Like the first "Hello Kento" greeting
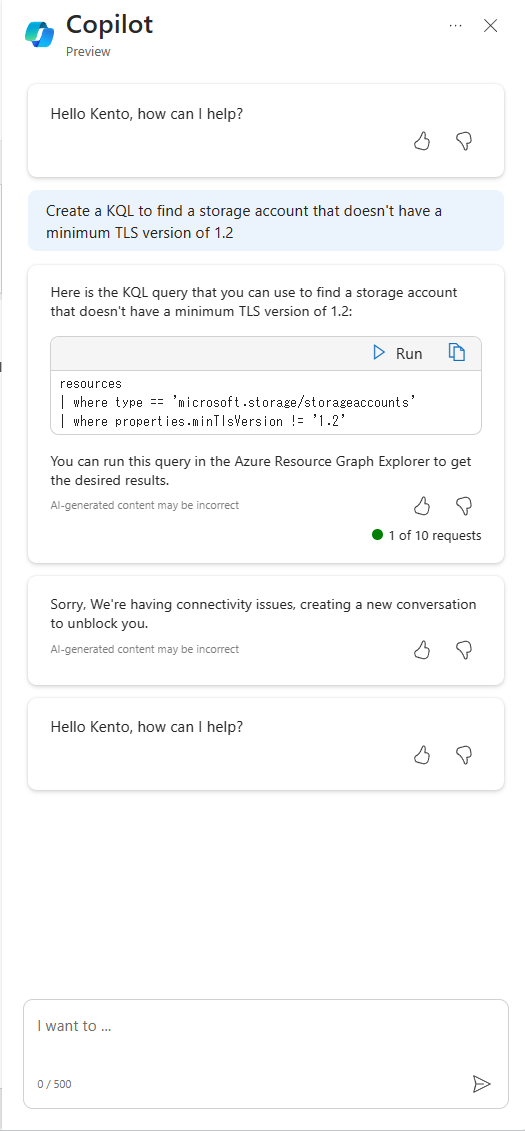This screenshot has height=1131, width=525. point(422,141)
